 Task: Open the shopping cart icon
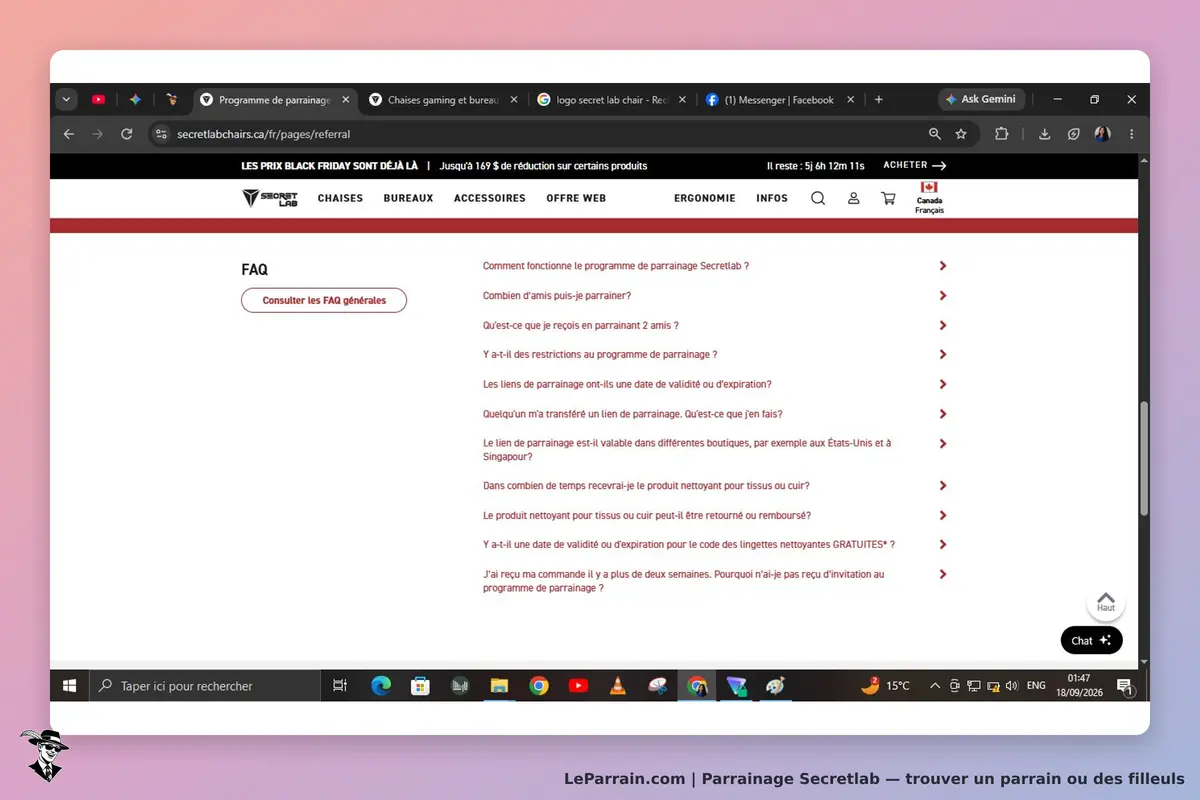[x=888, y=198]
